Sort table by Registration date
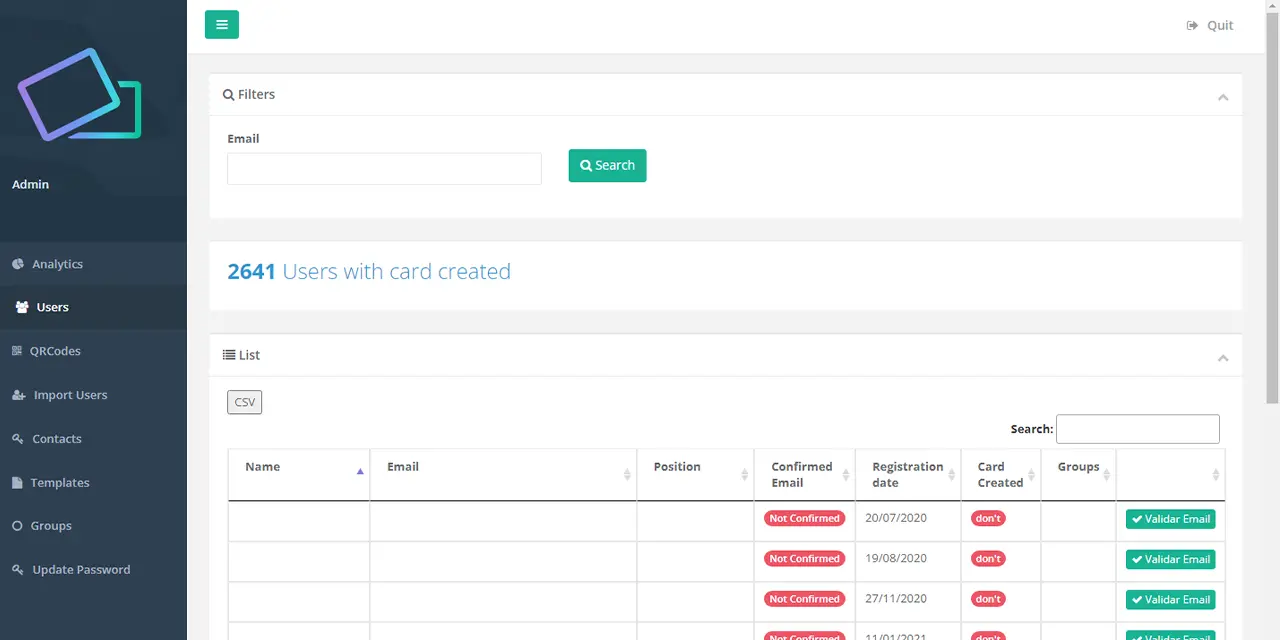Viewport: 1280px width, 640px height. [907, 474]
